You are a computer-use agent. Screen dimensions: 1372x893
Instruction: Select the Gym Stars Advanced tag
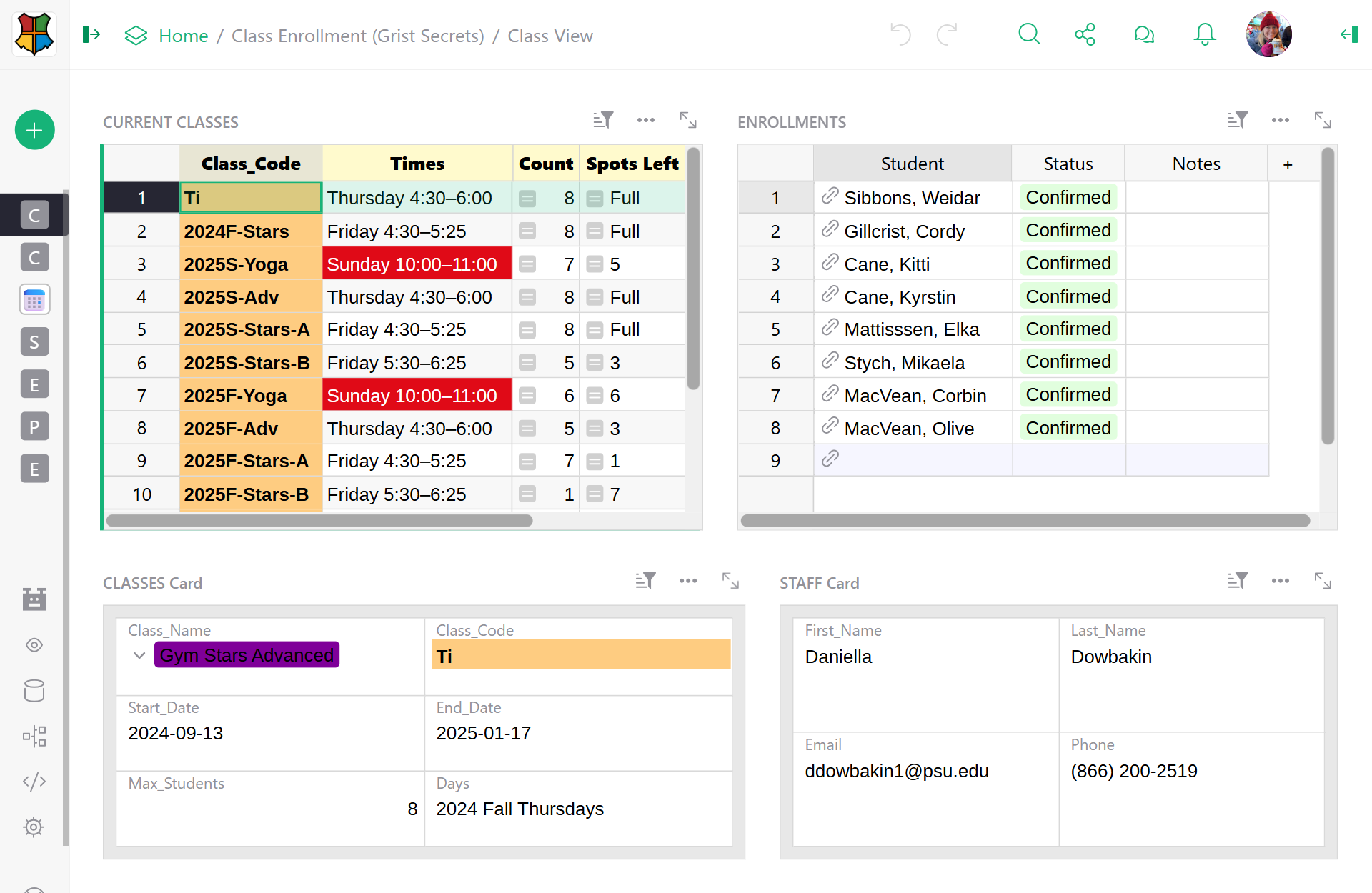(x=247, y=655)
